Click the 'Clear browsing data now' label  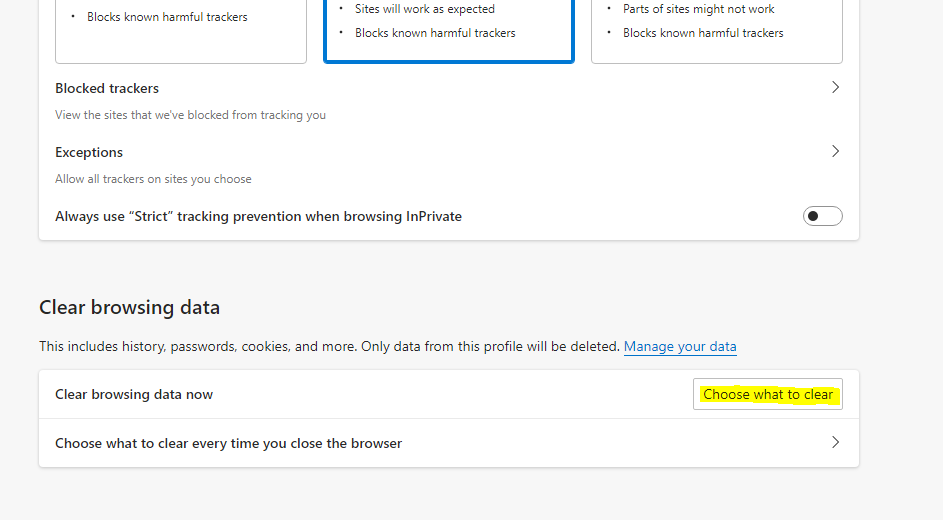click(134, 394)
